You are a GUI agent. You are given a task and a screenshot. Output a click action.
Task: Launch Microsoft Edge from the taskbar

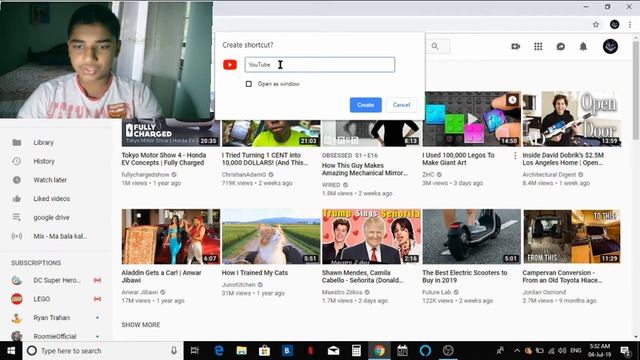(x=219, y=351)
